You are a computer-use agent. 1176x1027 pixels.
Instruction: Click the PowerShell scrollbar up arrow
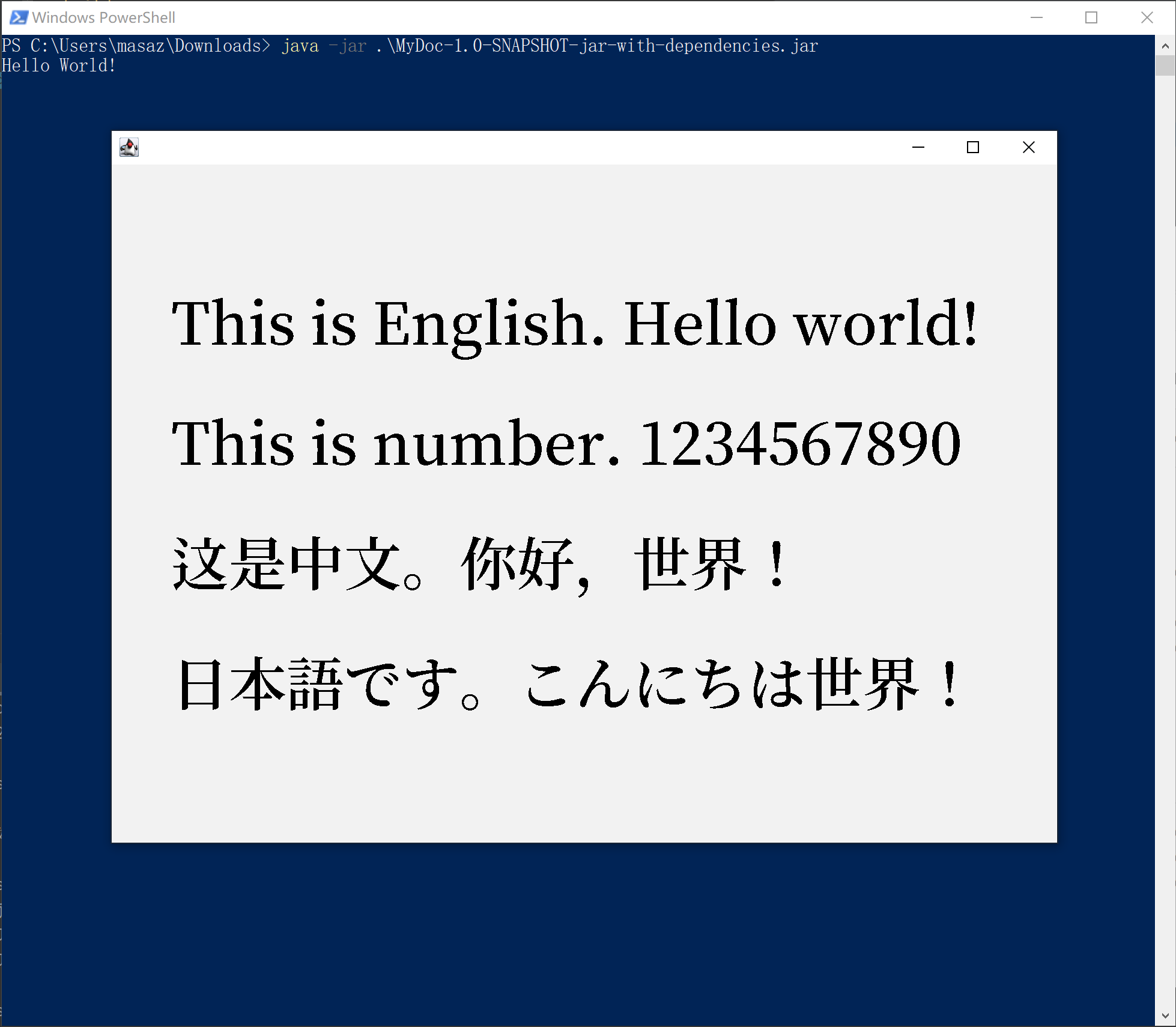[x=1165, y=46]
